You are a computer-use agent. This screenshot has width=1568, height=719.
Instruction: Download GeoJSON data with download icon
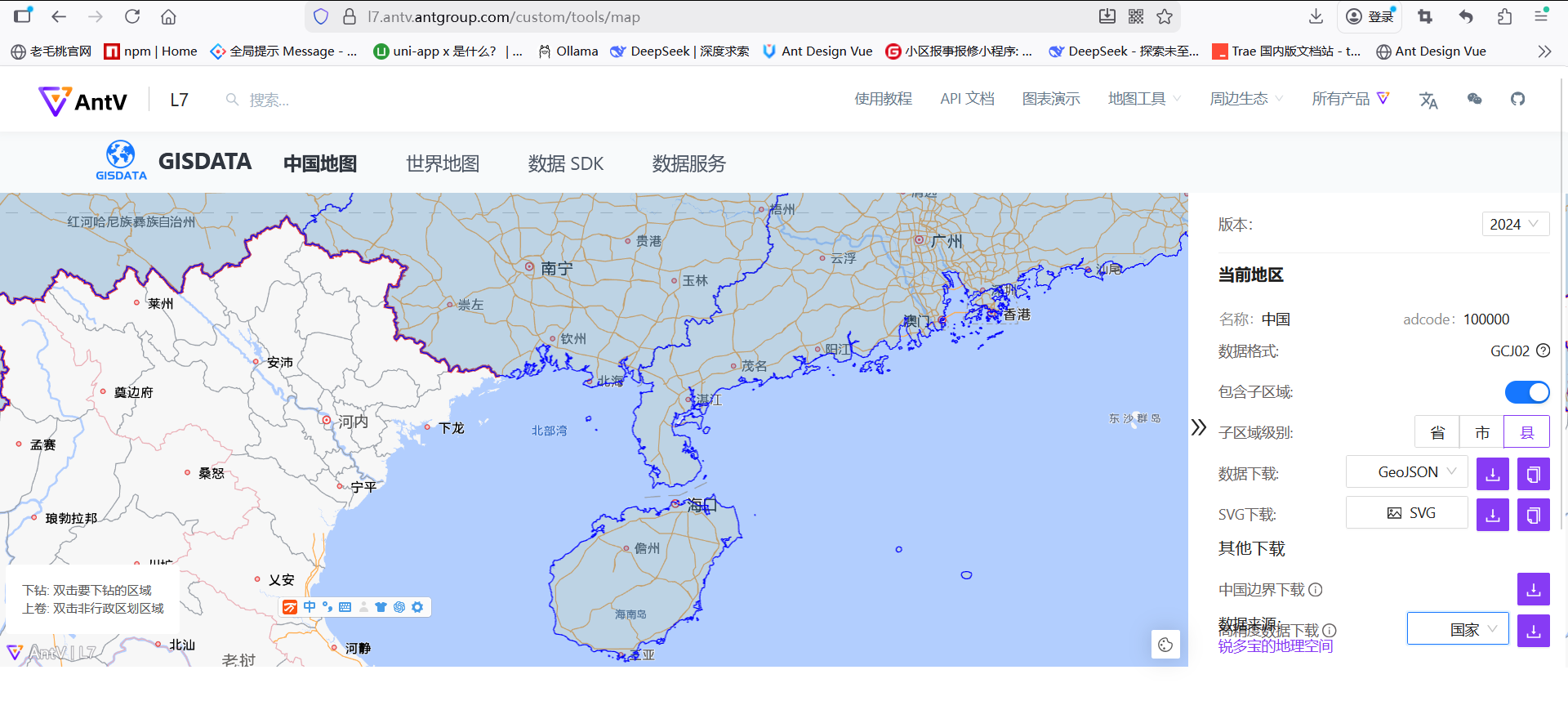tap(1493, 473)
